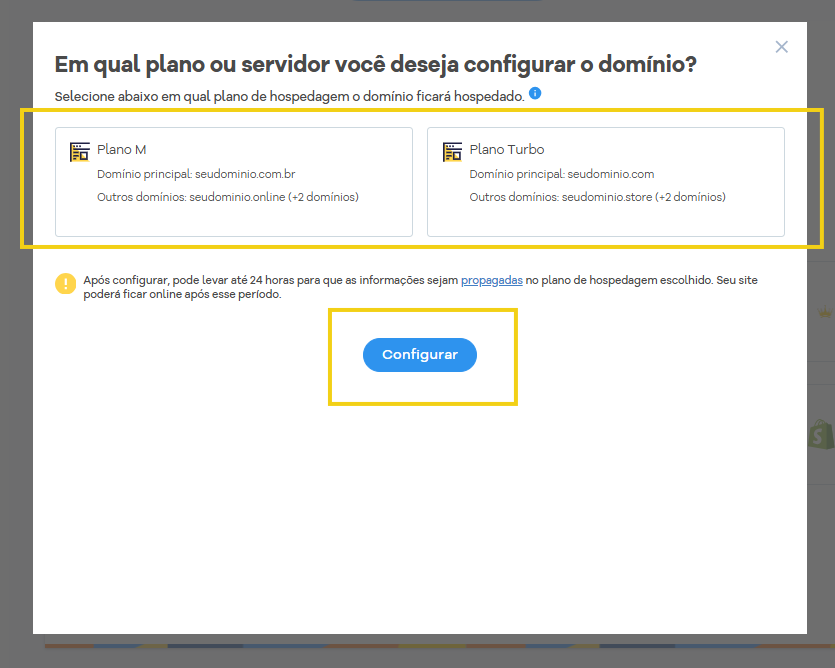
Task: Click 'Outros domínios: seudominio.online (+2 domínios)'
Action: pos(228,197)
